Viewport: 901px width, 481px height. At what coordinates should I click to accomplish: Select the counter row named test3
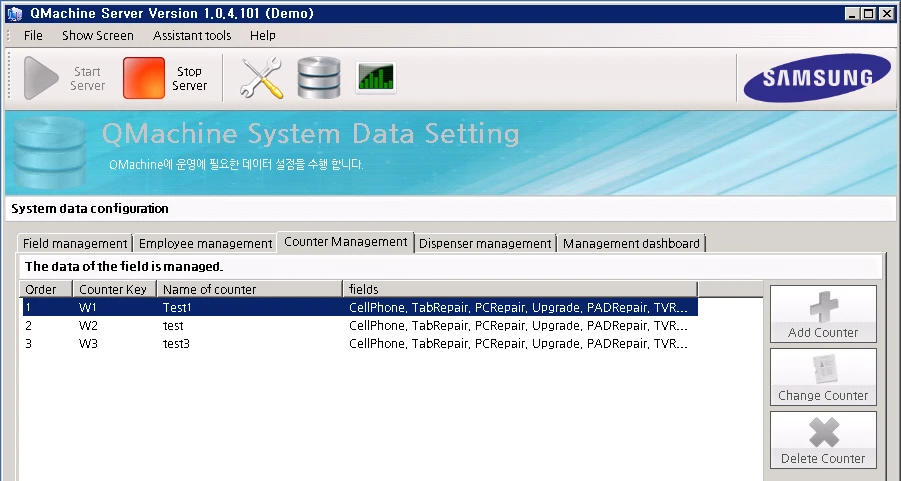pos(360,344)
